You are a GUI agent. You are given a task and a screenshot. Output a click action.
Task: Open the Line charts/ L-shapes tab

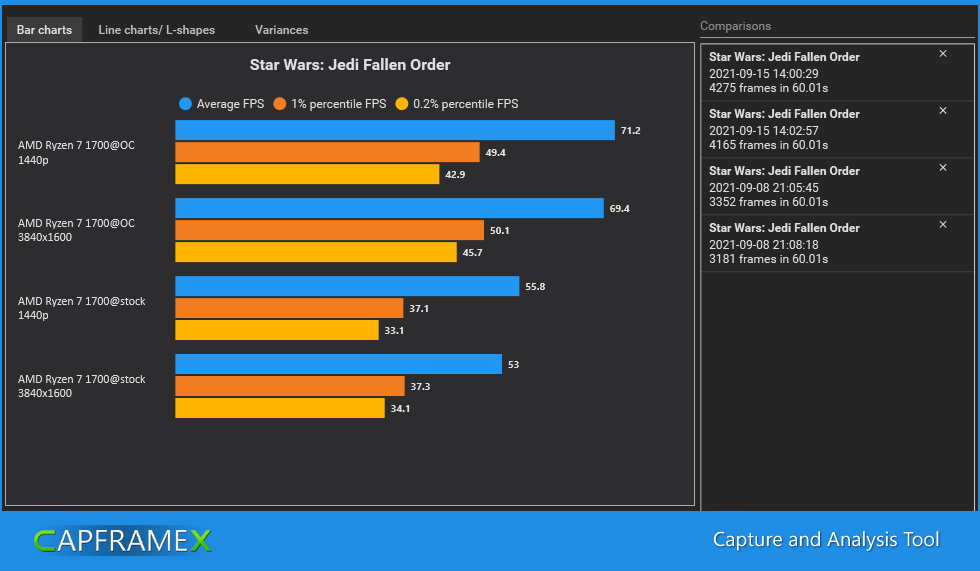156,29
